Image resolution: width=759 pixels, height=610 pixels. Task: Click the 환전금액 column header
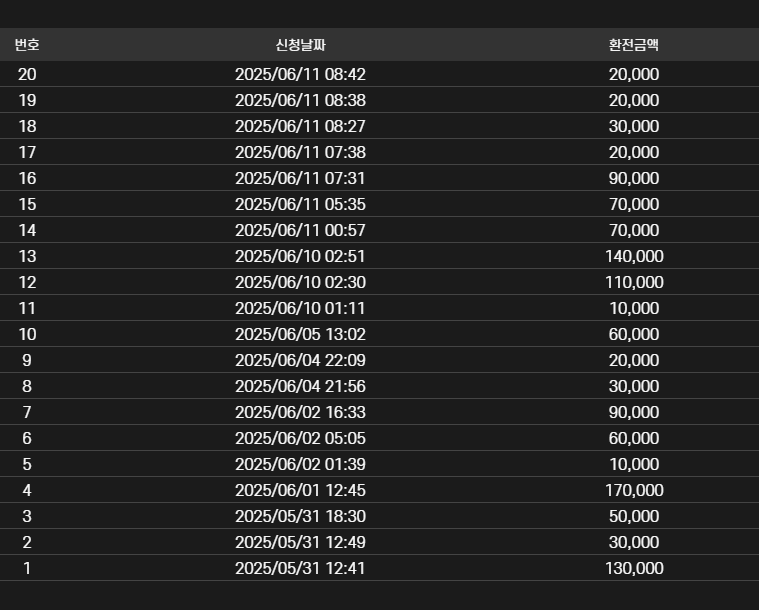tap(634, 45)
